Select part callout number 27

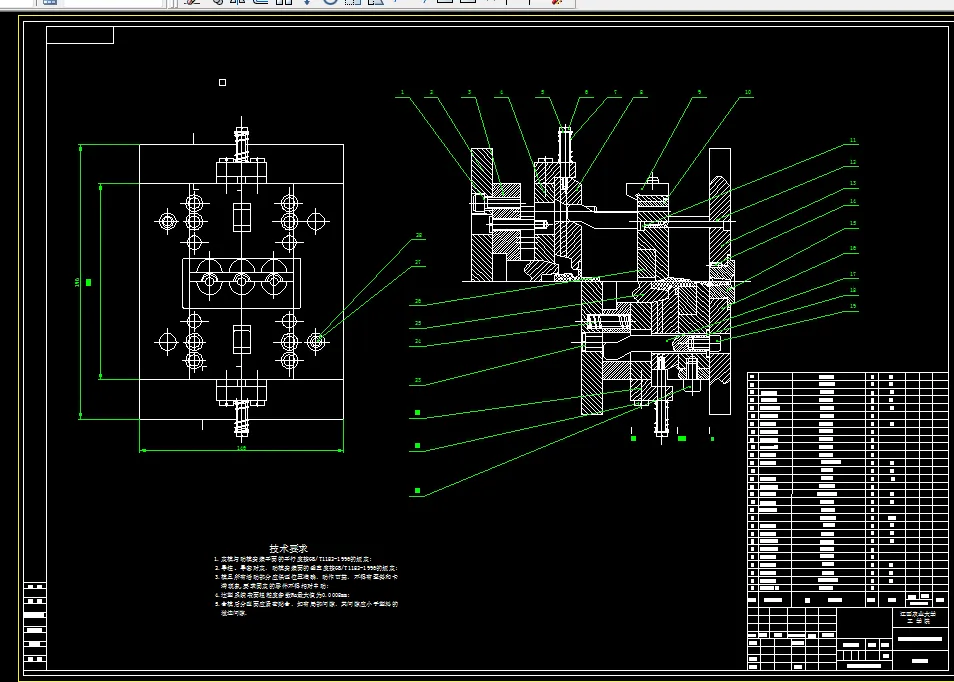(419, 262)
